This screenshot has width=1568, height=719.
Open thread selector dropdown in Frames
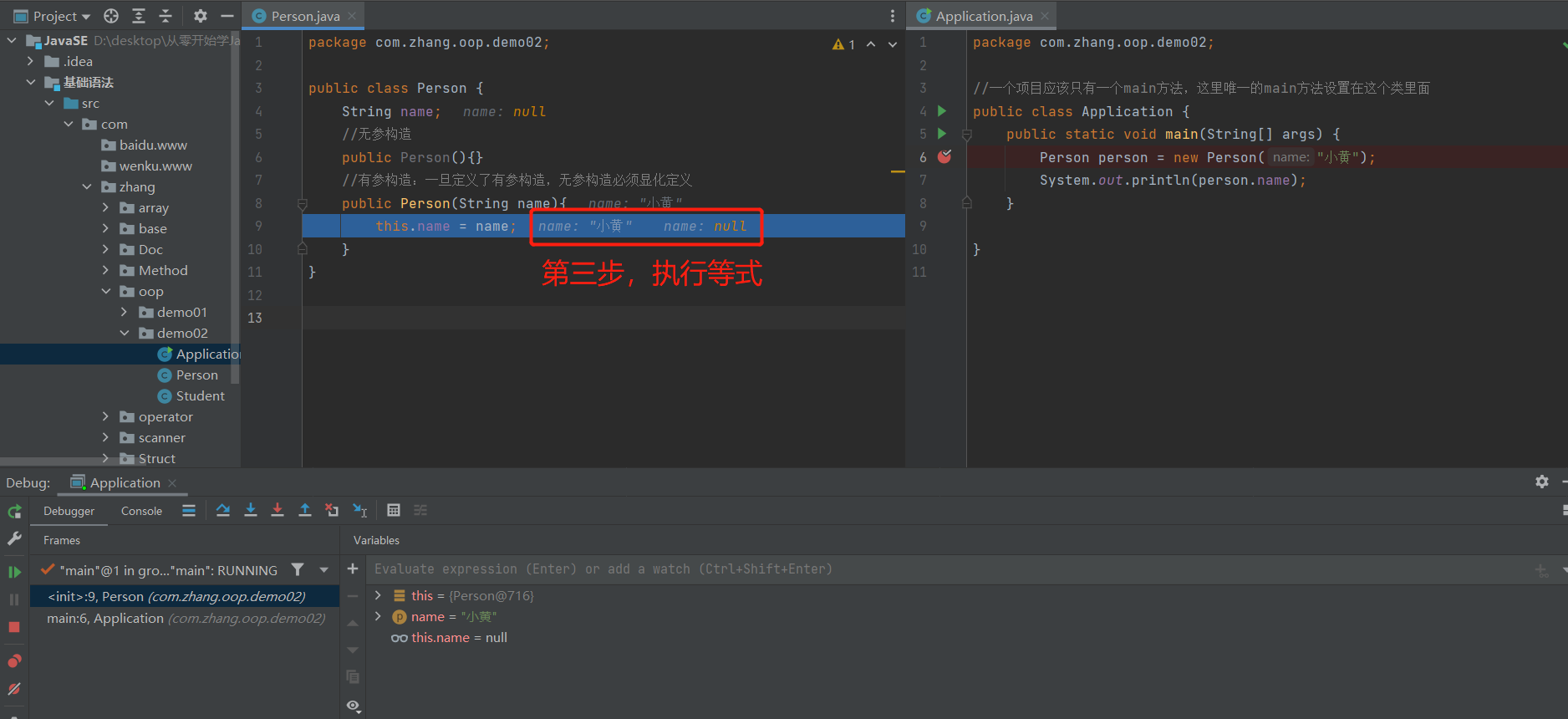pos(323,570)
